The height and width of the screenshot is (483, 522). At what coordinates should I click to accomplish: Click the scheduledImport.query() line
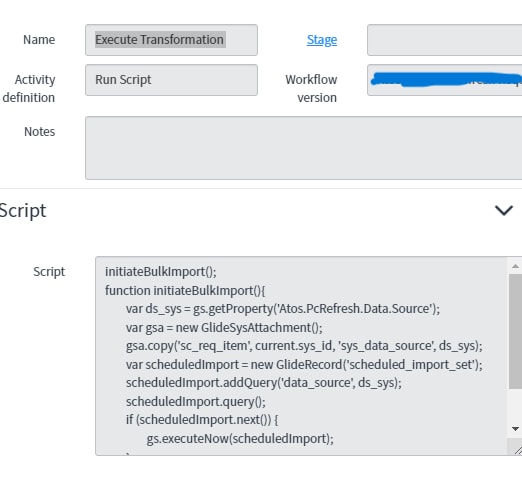click(196, 402)
